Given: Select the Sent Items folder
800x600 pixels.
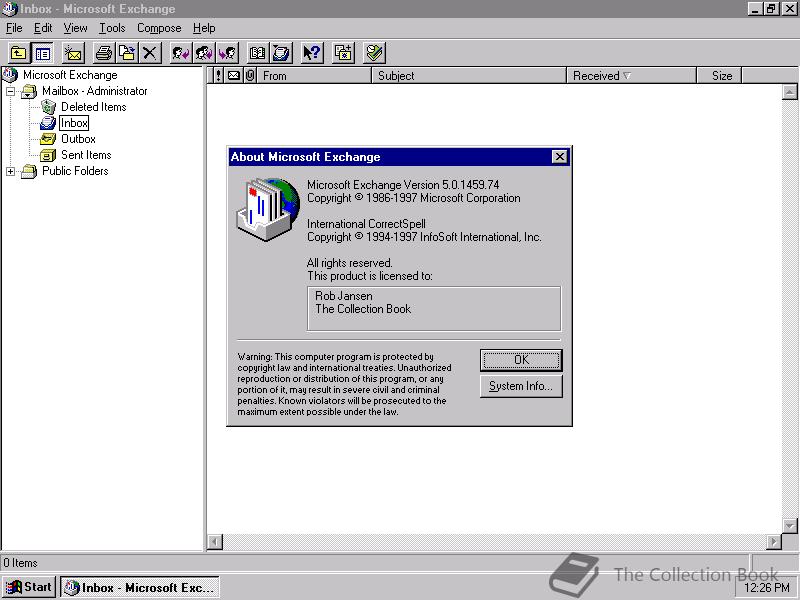Looking at the screenshot, I should pos(86,155).
